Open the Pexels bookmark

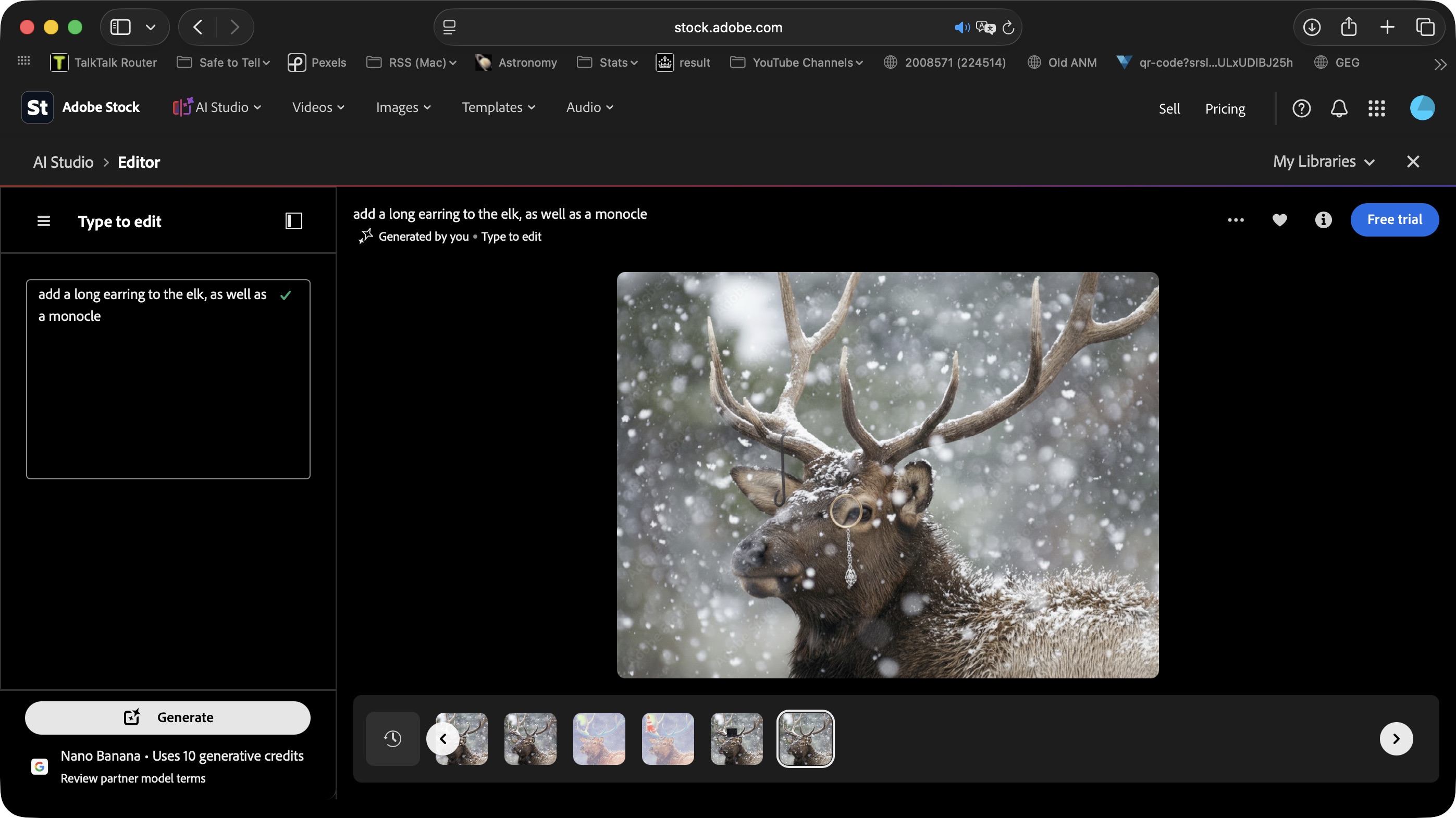click(316, 63)
